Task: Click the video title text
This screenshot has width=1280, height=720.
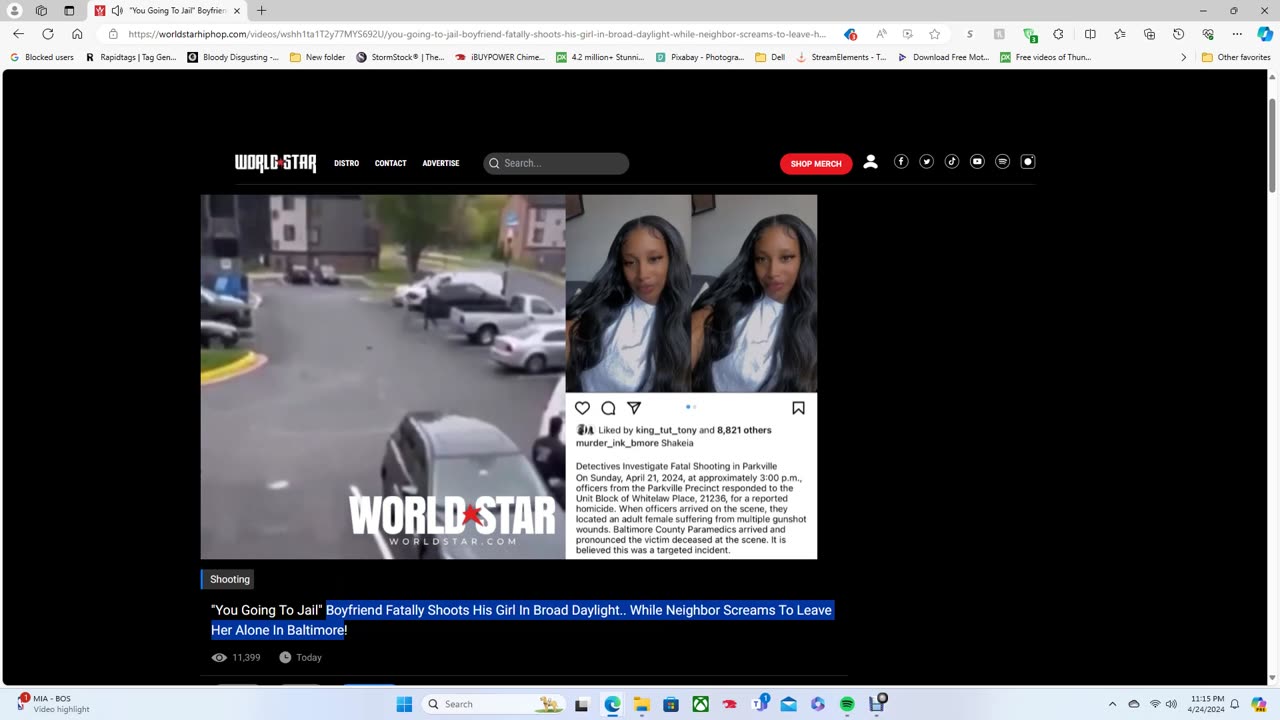Action: pos(521,620)
